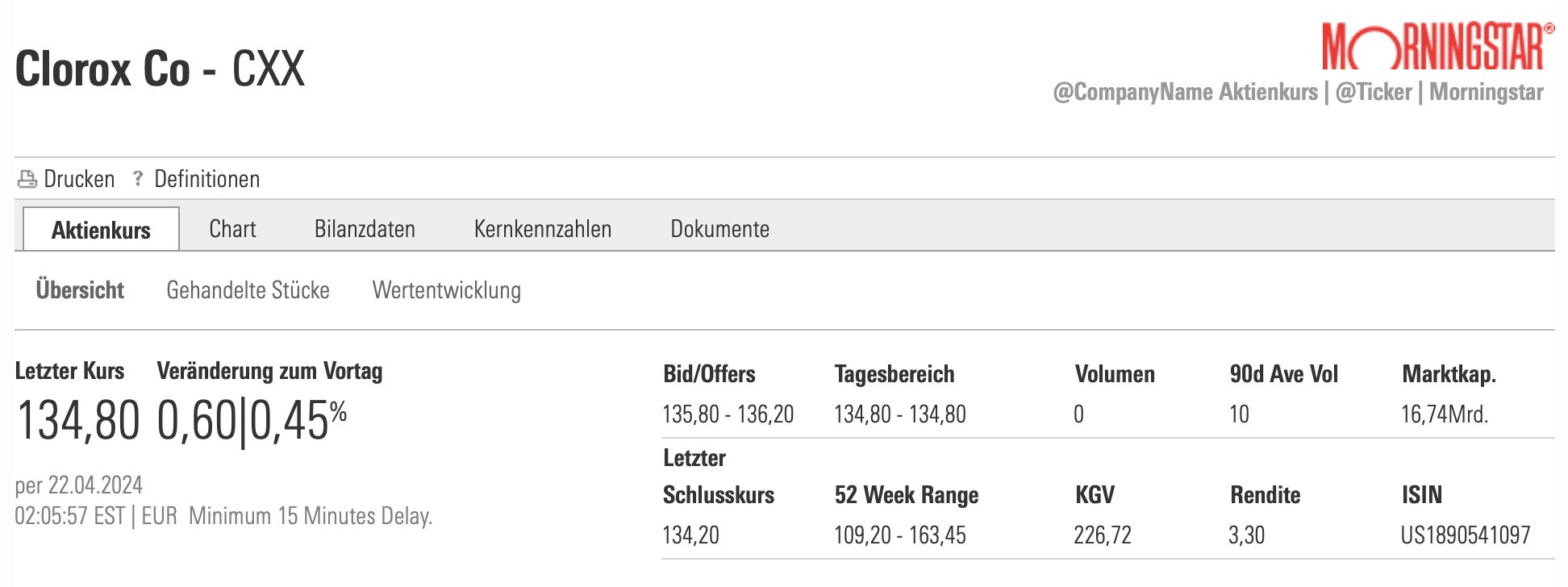Screen dimensions: 1568x587
Task: Go to the Kernkennzahlen tab
Action: coord(542,229)
